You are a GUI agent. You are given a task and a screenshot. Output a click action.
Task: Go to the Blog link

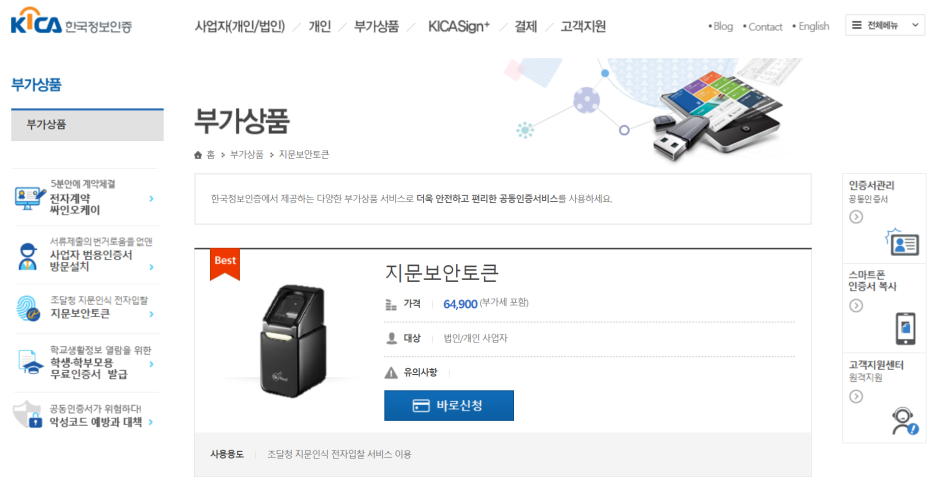point(721,26)
